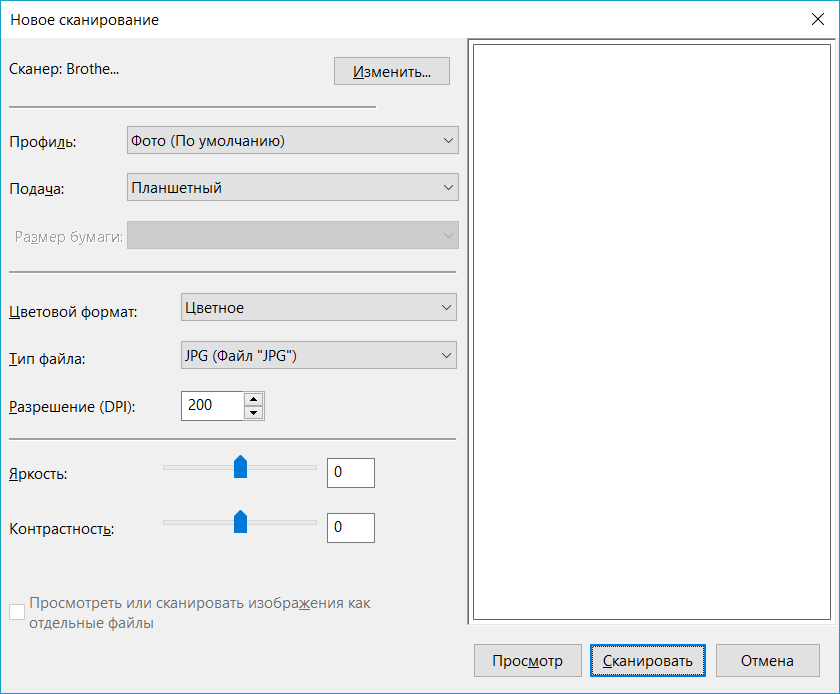Decrease DPI with the down spinner arrow

[253, 413]
